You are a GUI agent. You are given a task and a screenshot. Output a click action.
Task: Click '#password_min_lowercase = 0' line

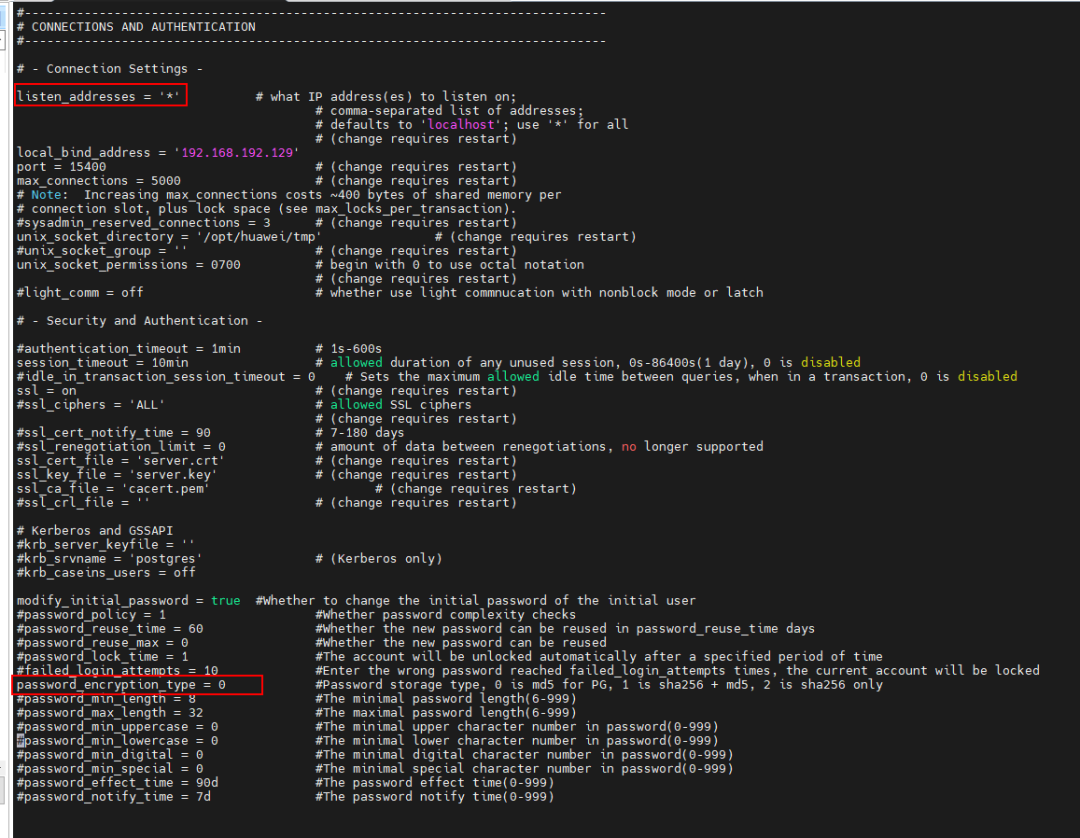click(x=117, y=741)
